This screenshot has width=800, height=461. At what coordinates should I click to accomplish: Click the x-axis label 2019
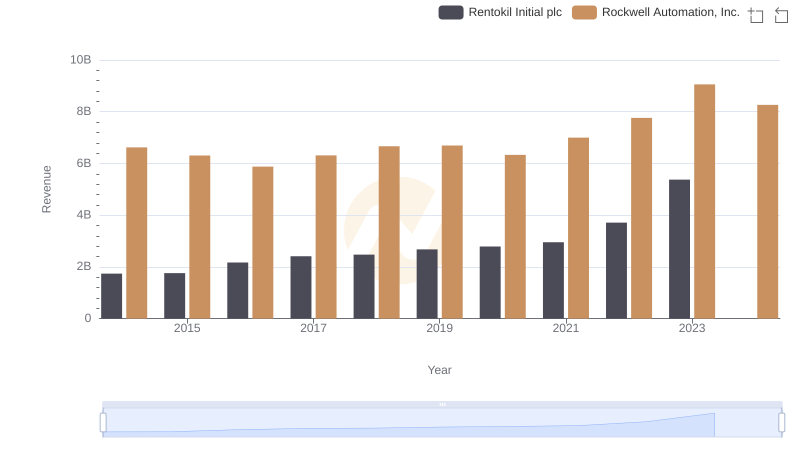439,328
